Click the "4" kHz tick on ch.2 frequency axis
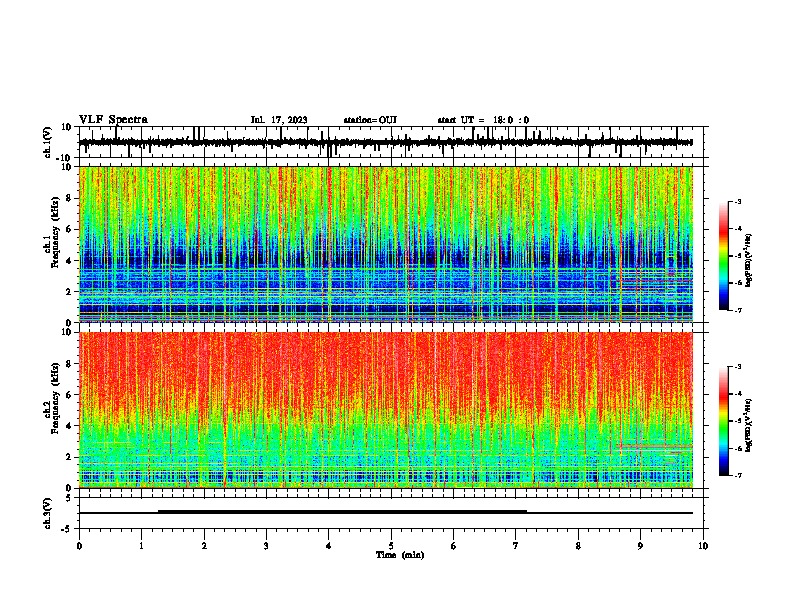The width and height of the screenshot is (792, 612). click(x=70, y=426)
